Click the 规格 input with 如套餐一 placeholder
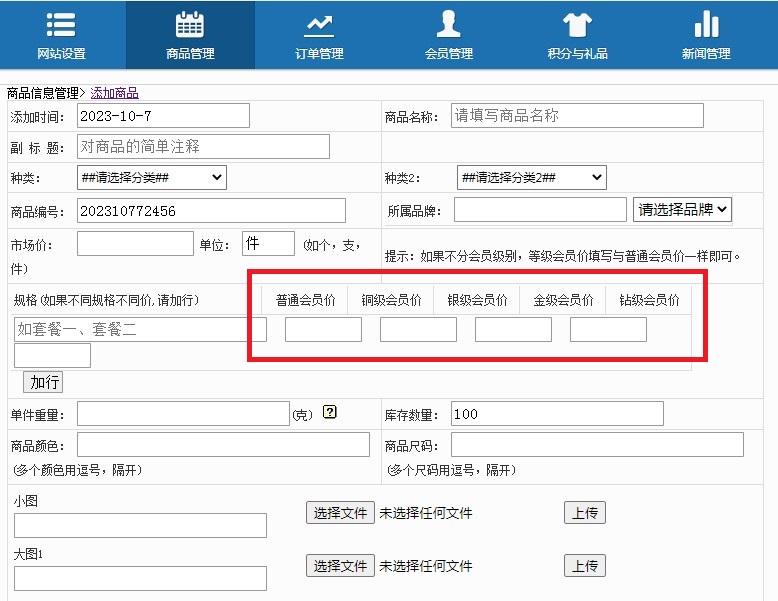778x601 pixels. tap(140, 330)
